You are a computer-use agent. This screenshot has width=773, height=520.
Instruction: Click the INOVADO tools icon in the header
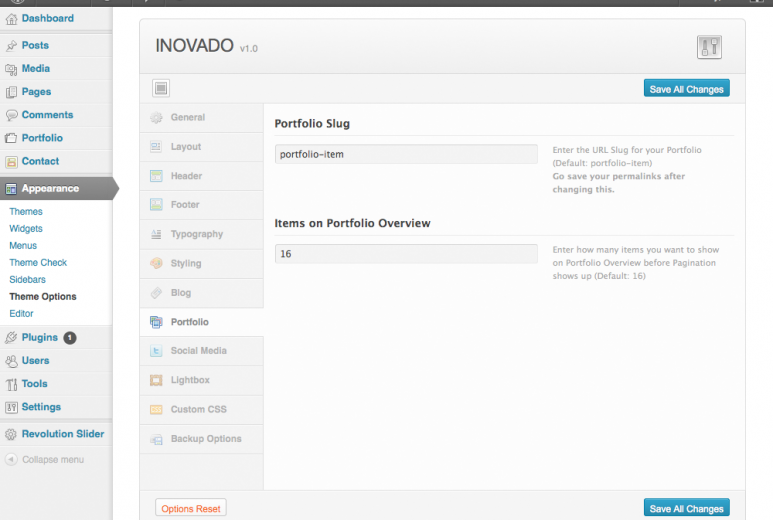click(x=709, y=47)
